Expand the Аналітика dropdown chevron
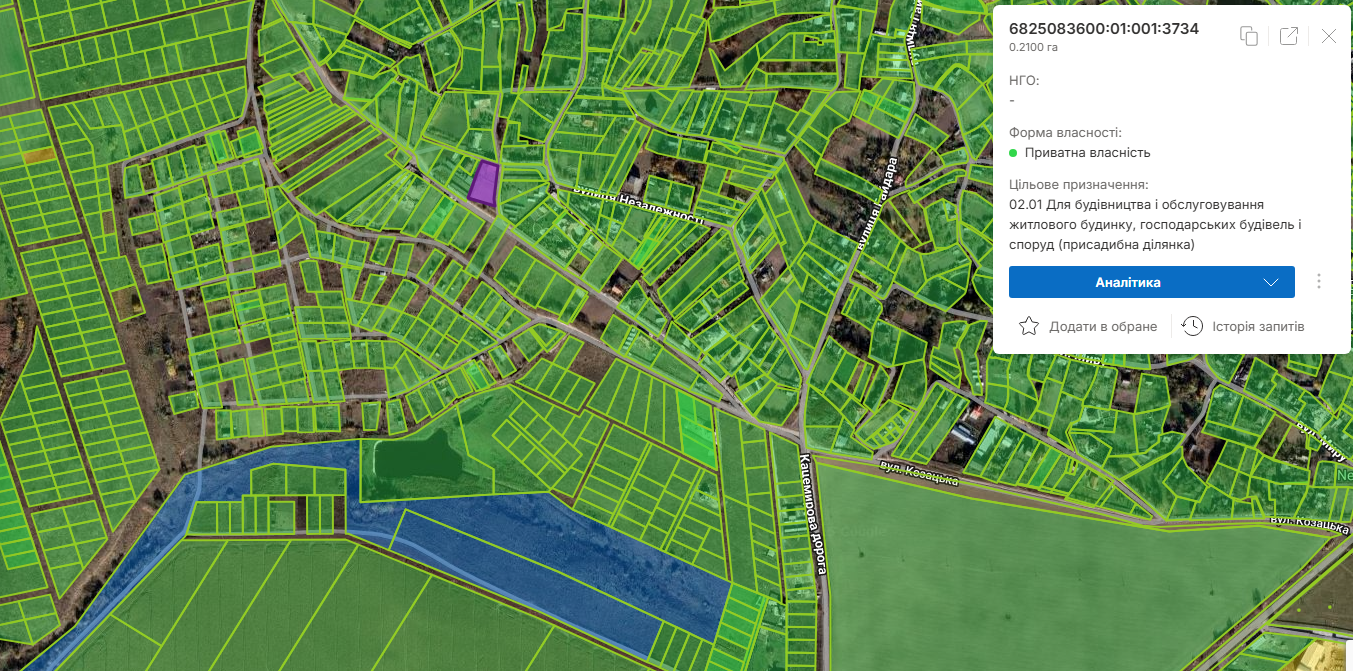This screenshot has height=671, width=1353. (1271, 282)
